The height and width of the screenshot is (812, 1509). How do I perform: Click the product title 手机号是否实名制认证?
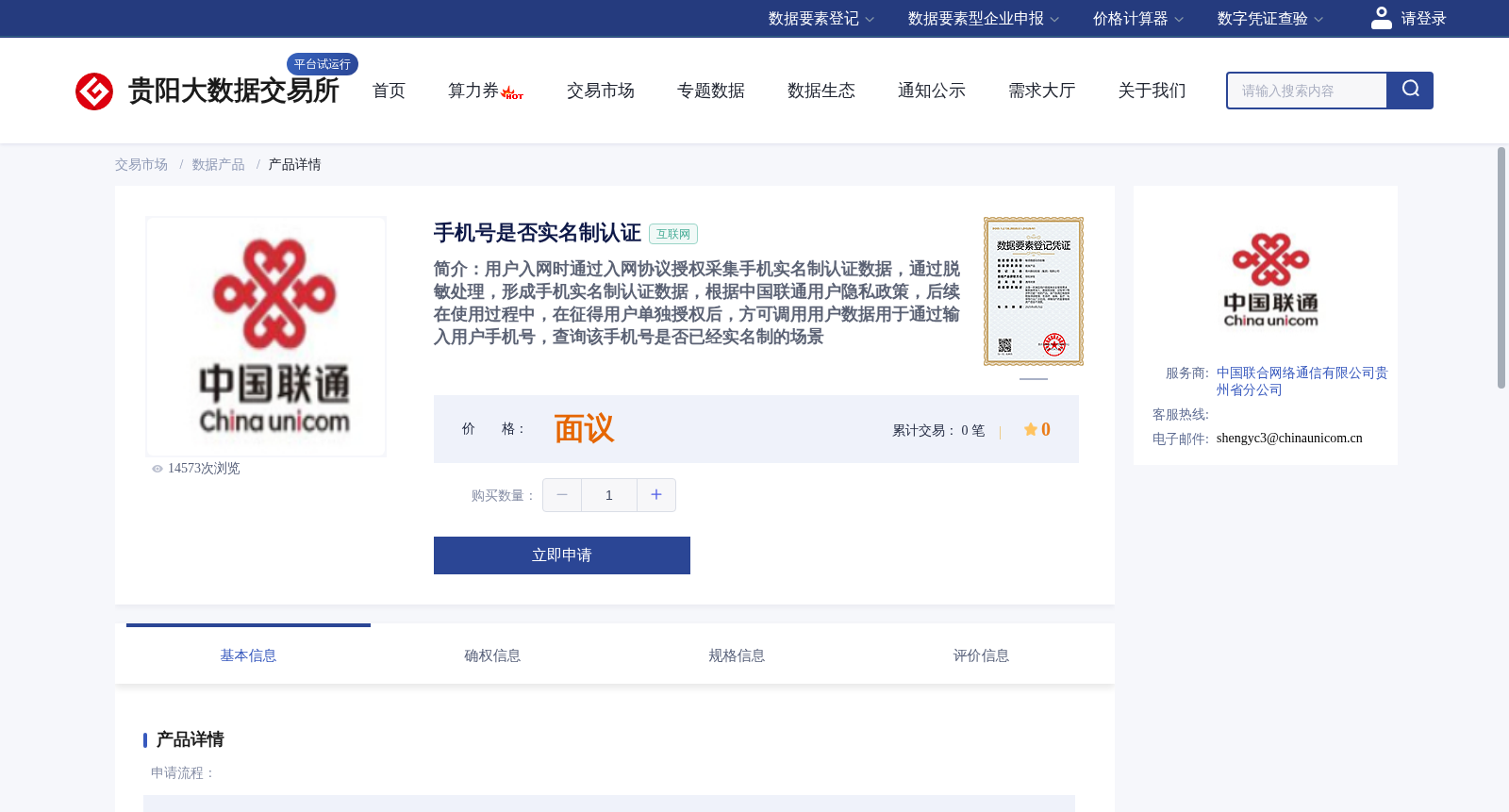click(538, 233)
